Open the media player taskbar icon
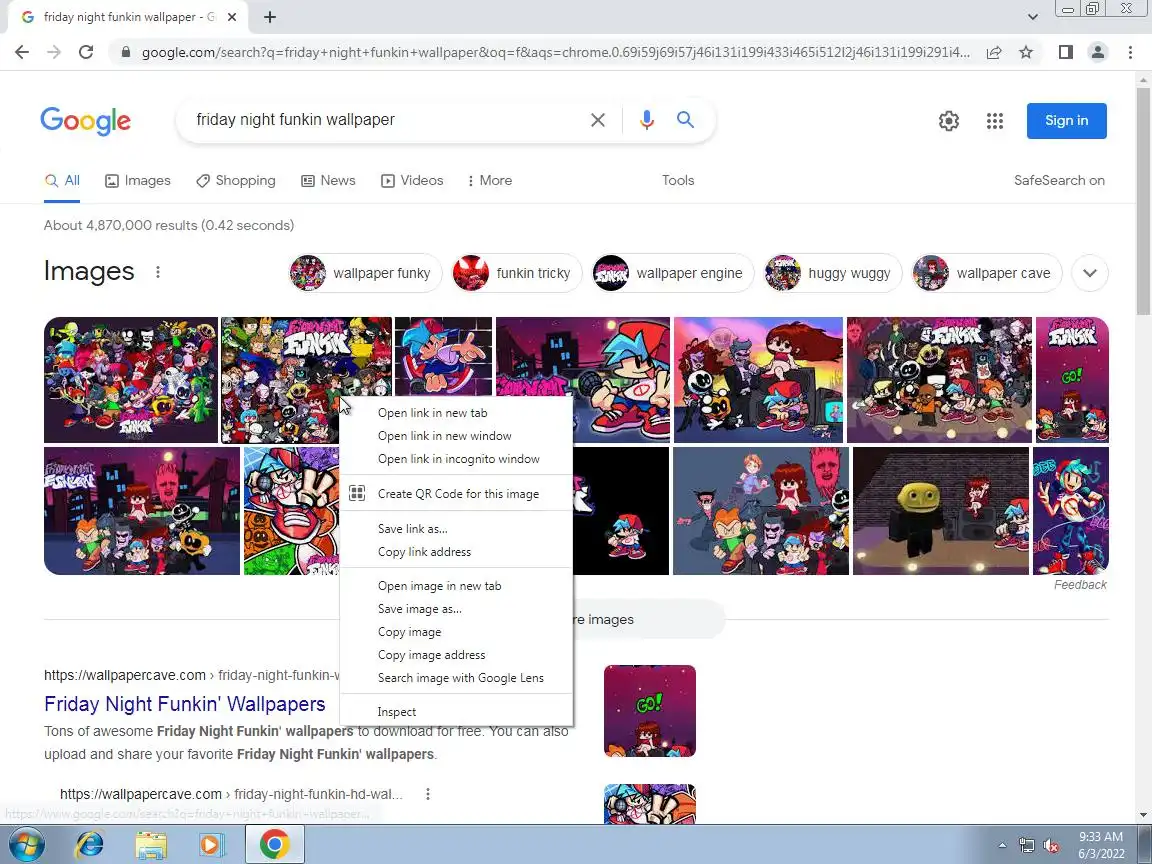The height and width of the screenshot is (864, 1152). (212, 845)
